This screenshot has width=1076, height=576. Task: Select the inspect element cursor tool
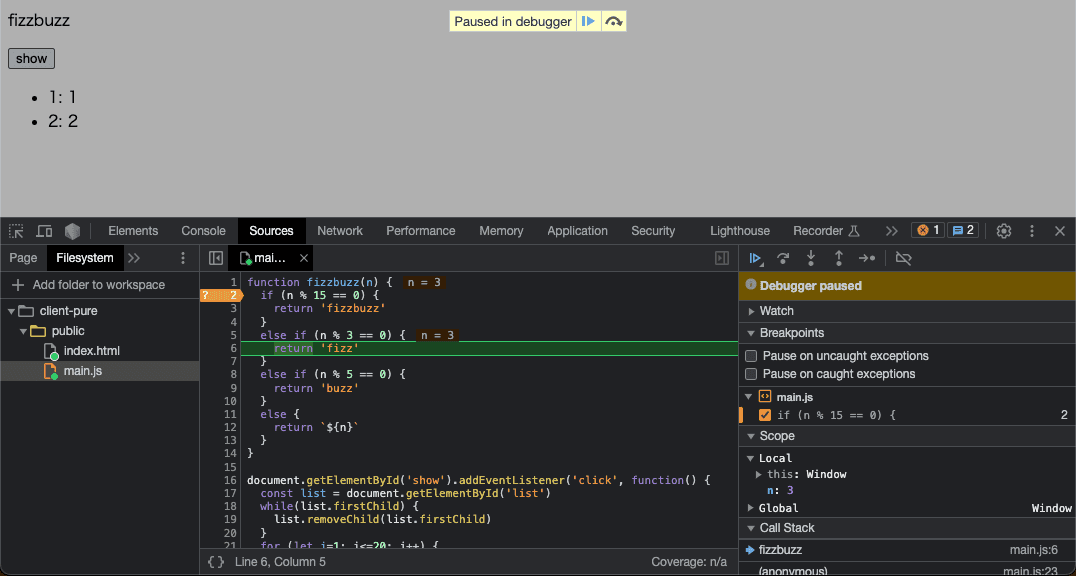[16, 230]
